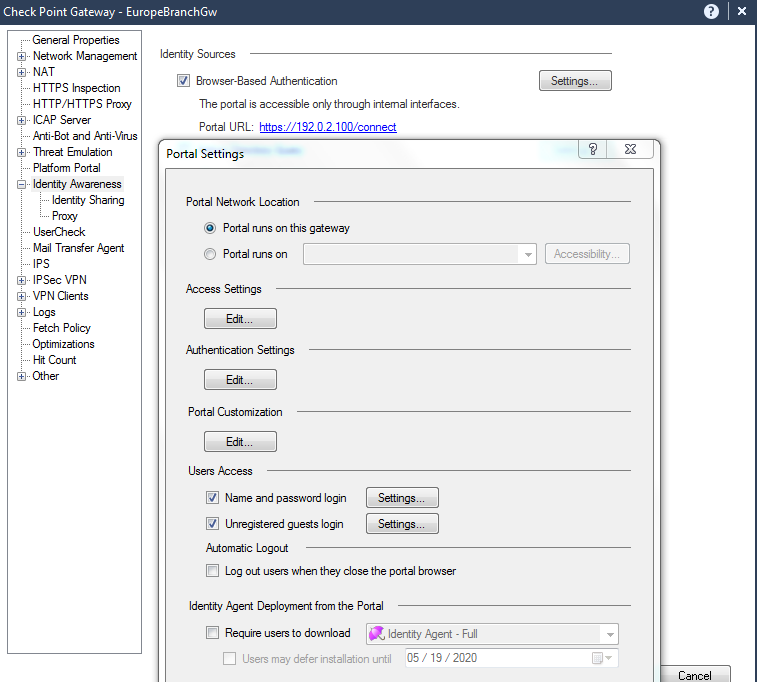Open help in the Check Point Gateway title bar
Image resolution: width=757 pixels, height=682 pixels.
click(711, 12)
